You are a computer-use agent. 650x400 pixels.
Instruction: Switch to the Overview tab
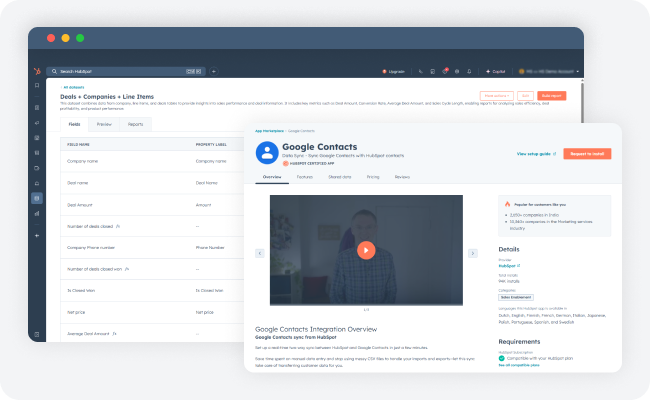coord(272,177)
